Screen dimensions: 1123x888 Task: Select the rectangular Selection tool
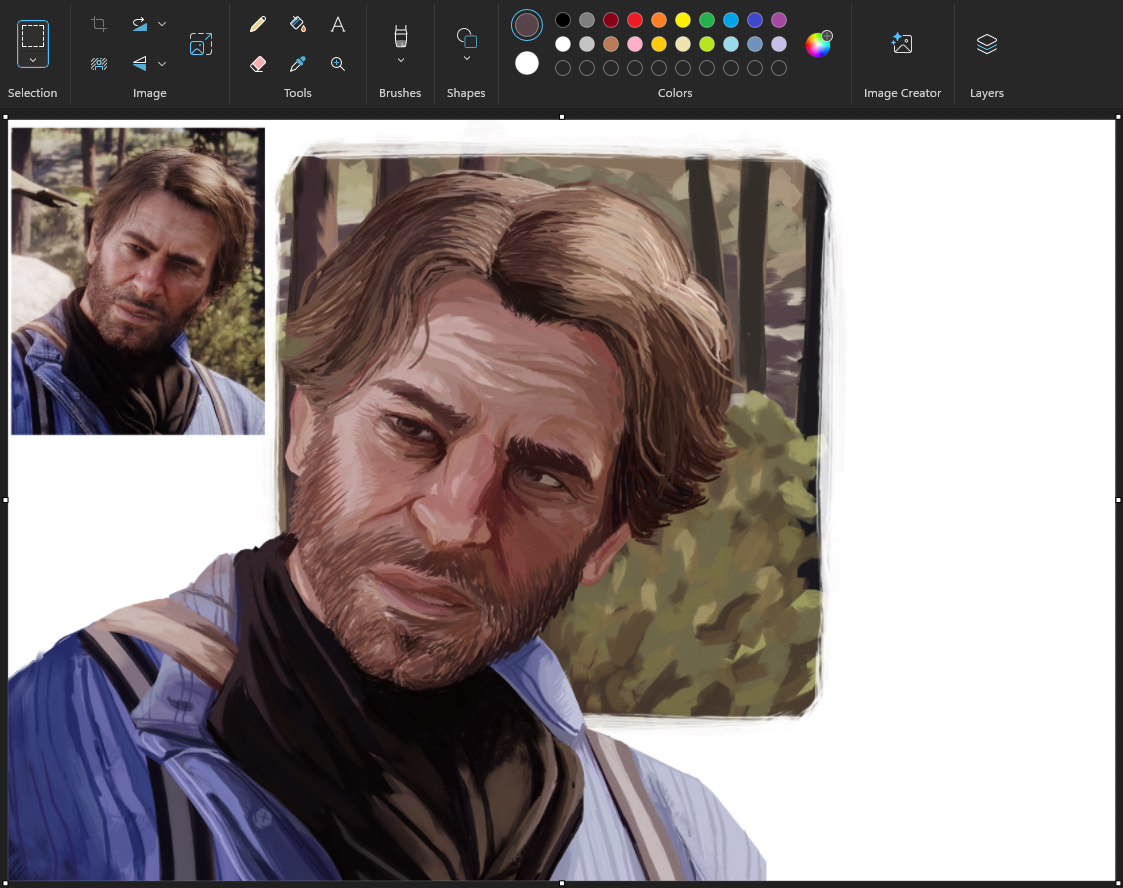pos(33,36)
